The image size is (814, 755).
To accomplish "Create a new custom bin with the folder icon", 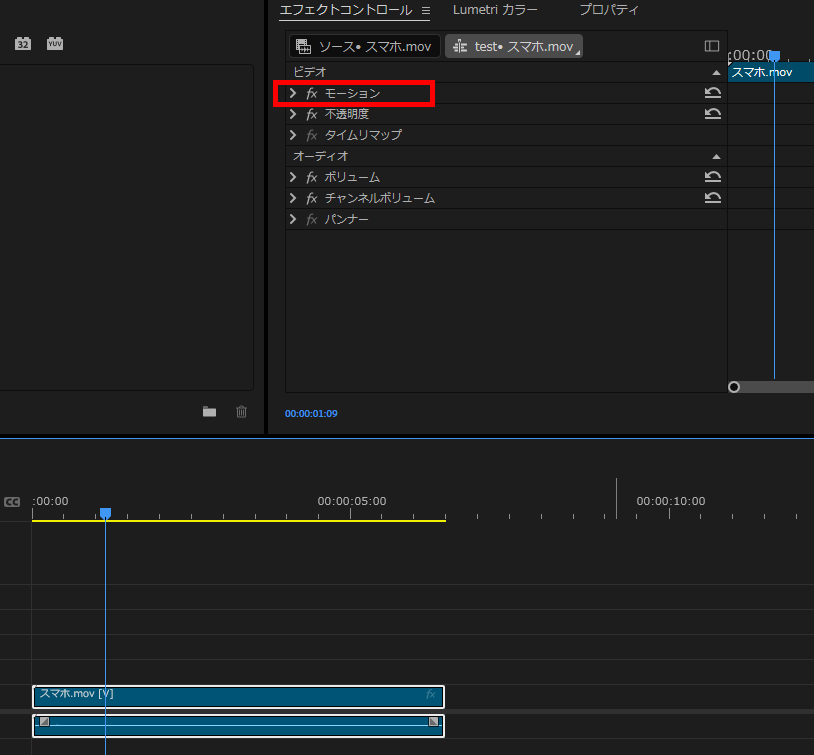I will coord(209,412).
